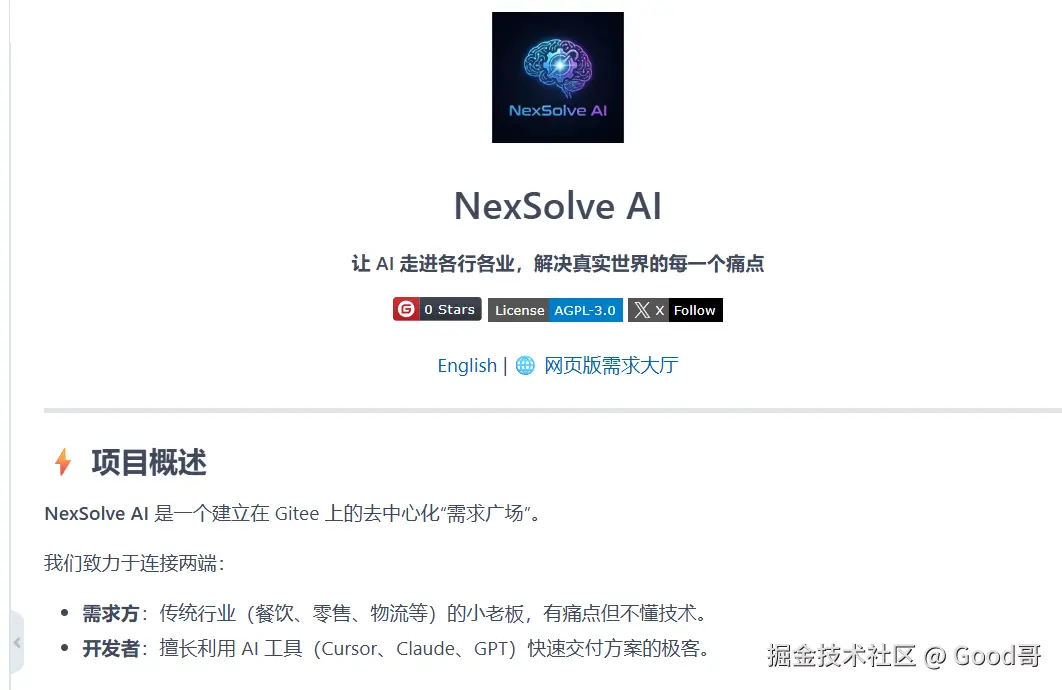Select the large NexSolve AI page title
1062x690 pixels.
click(x=557, y=206)
